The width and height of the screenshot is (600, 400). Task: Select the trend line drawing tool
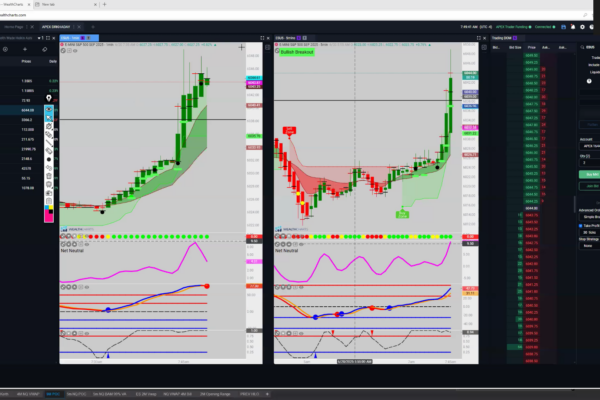pyautogui.click(x=49, y=142)
